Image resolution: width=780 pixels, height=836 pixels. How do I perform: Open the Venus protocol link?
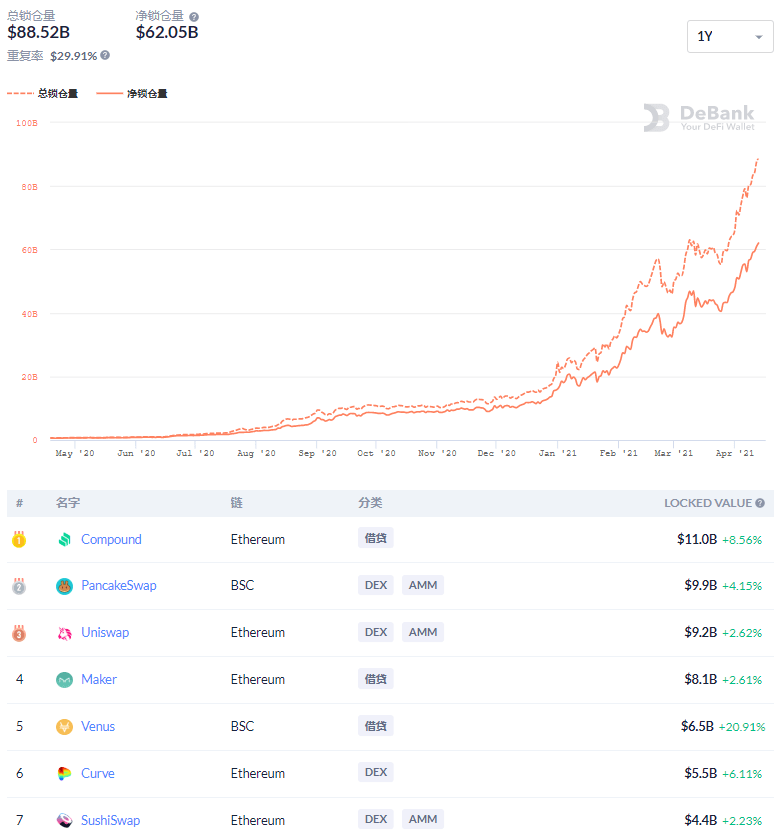click(98, 726)
